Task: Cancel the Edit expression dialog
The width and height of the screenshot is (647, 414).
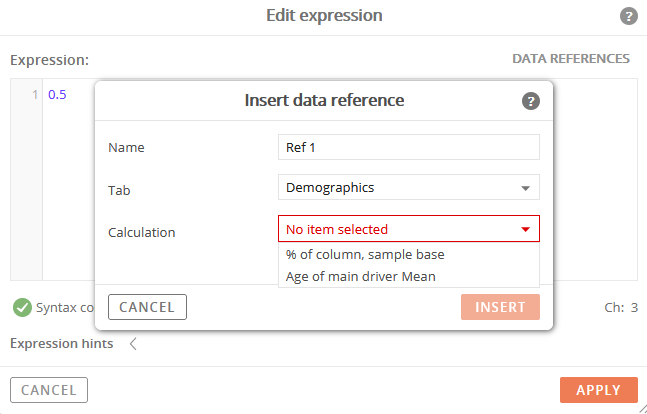Action: [x=49, y=390]
